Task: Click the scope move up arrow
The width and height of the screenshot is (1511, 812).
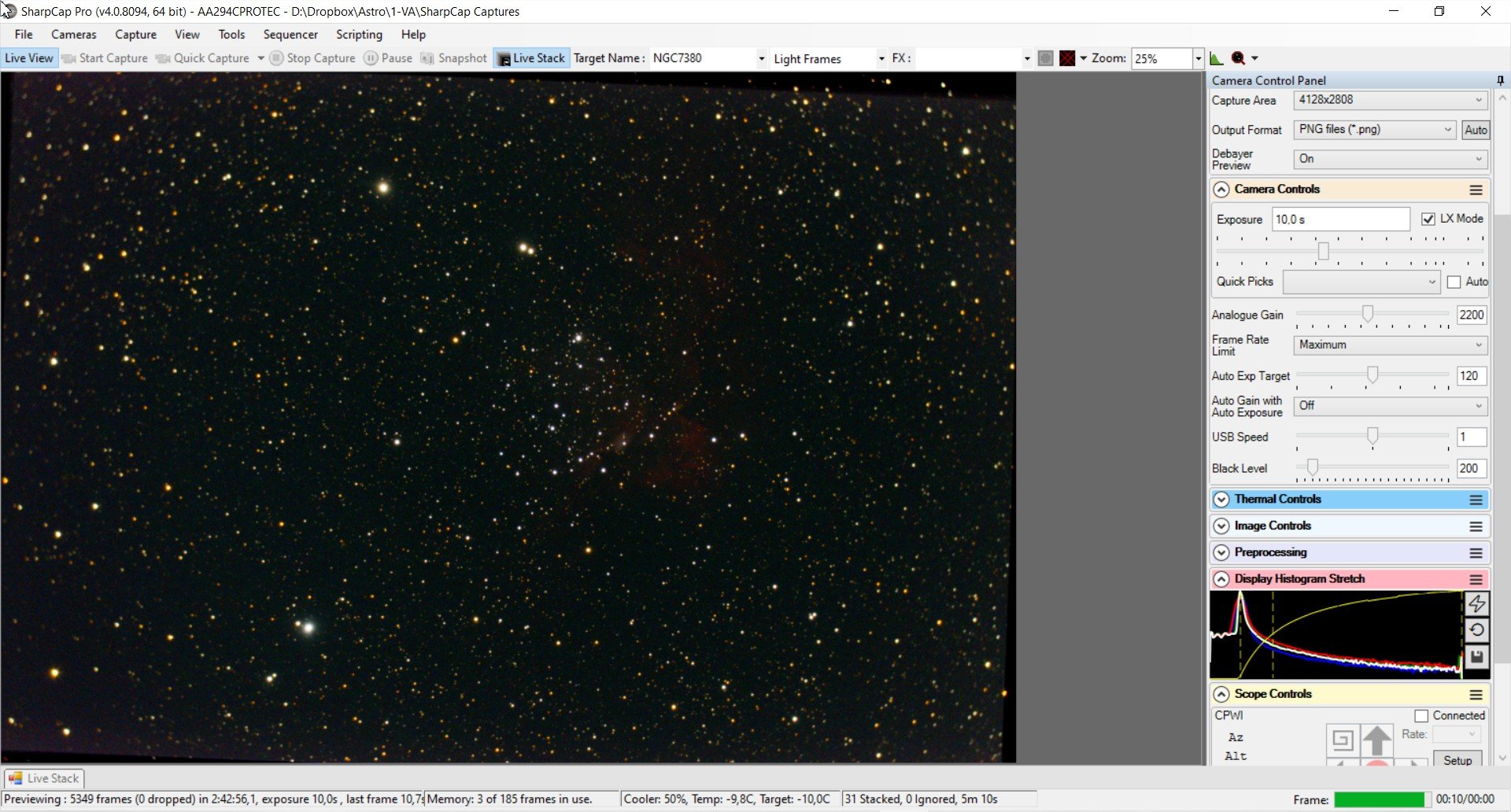Action: tap(1377, 740)
